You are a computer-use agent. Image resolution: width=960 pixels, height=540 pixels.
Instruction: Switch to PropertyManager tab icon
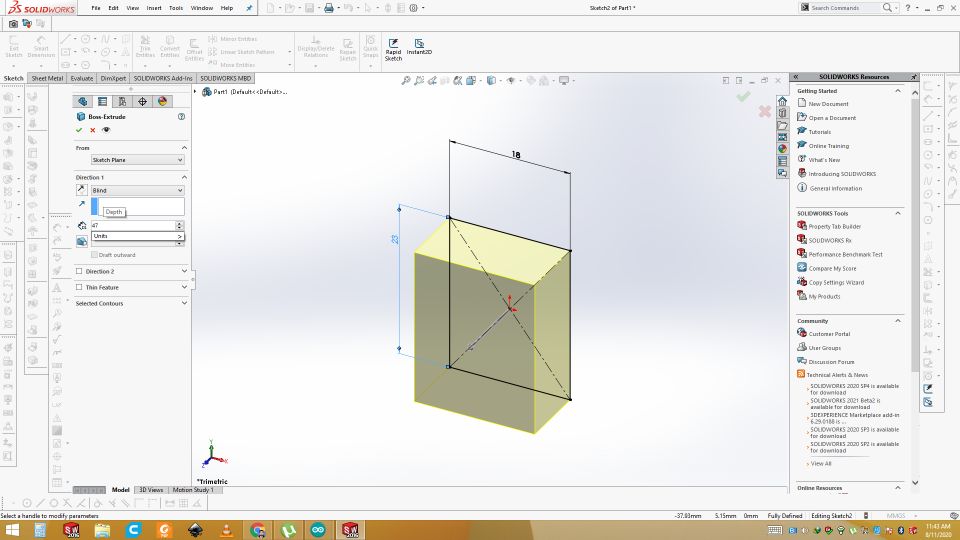click(x=102, y=102)
